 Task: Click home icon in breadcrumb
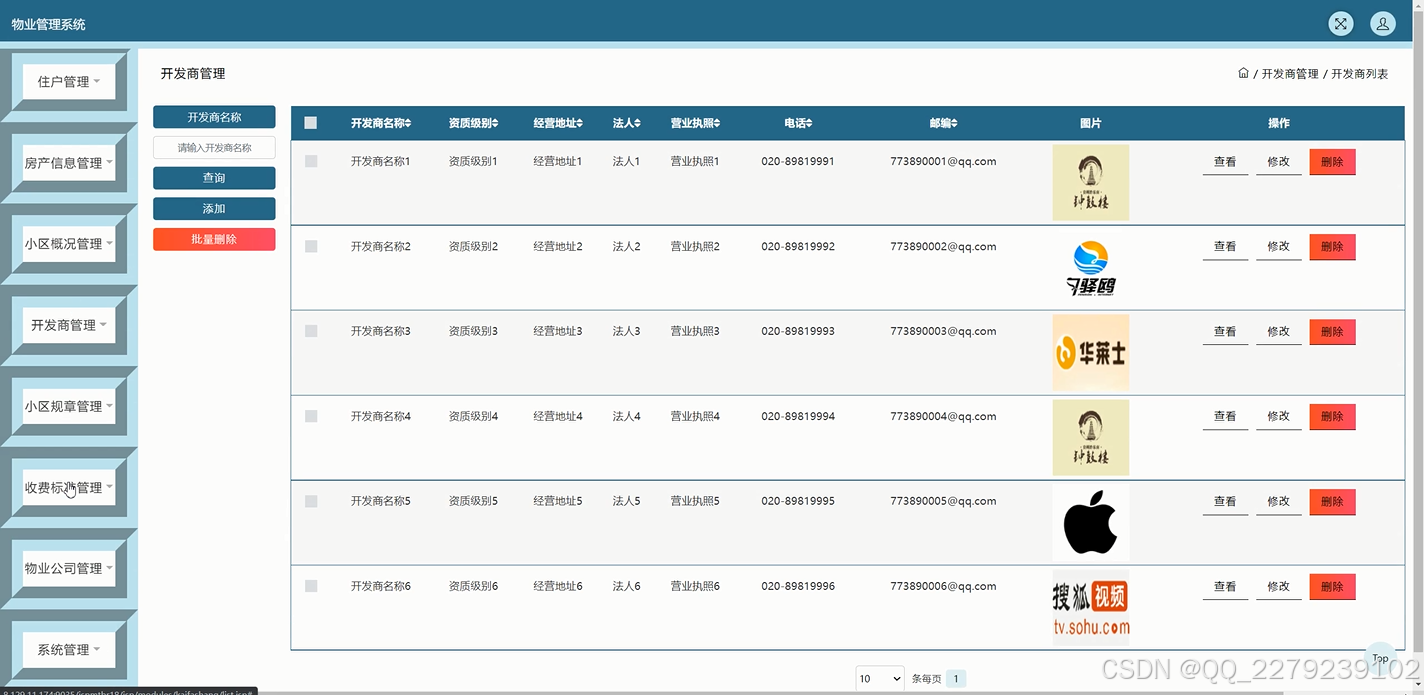click(1243, 73)
